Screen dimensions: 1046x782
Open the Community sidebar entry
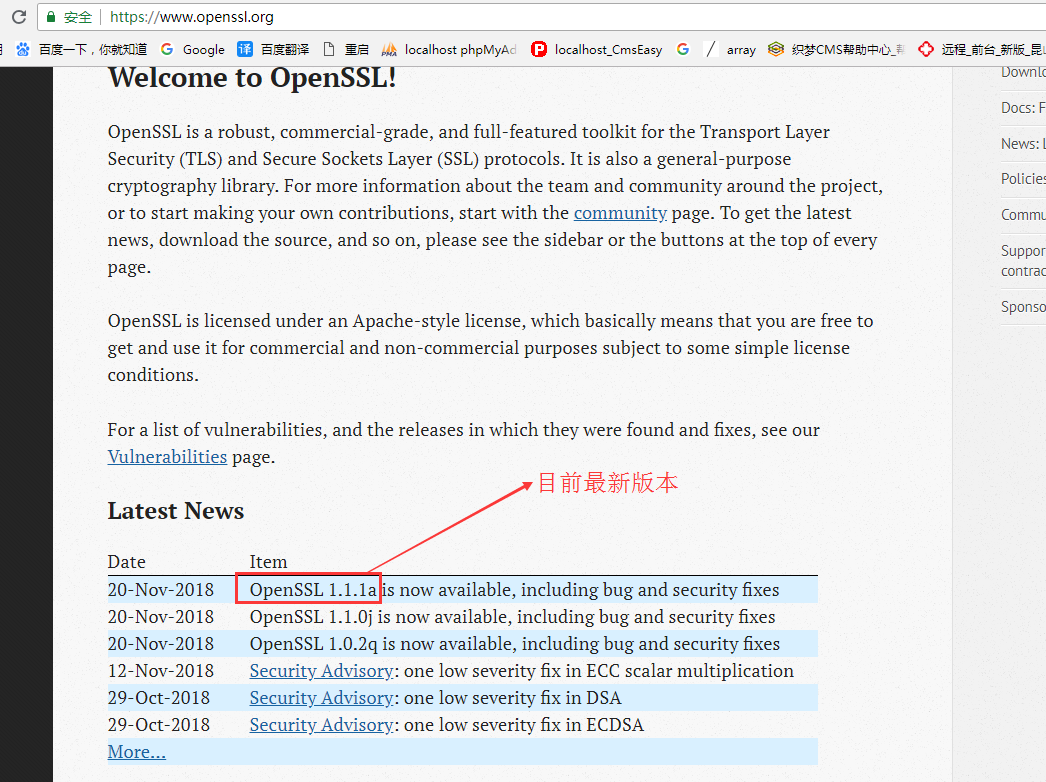[x=1023, y=215]
